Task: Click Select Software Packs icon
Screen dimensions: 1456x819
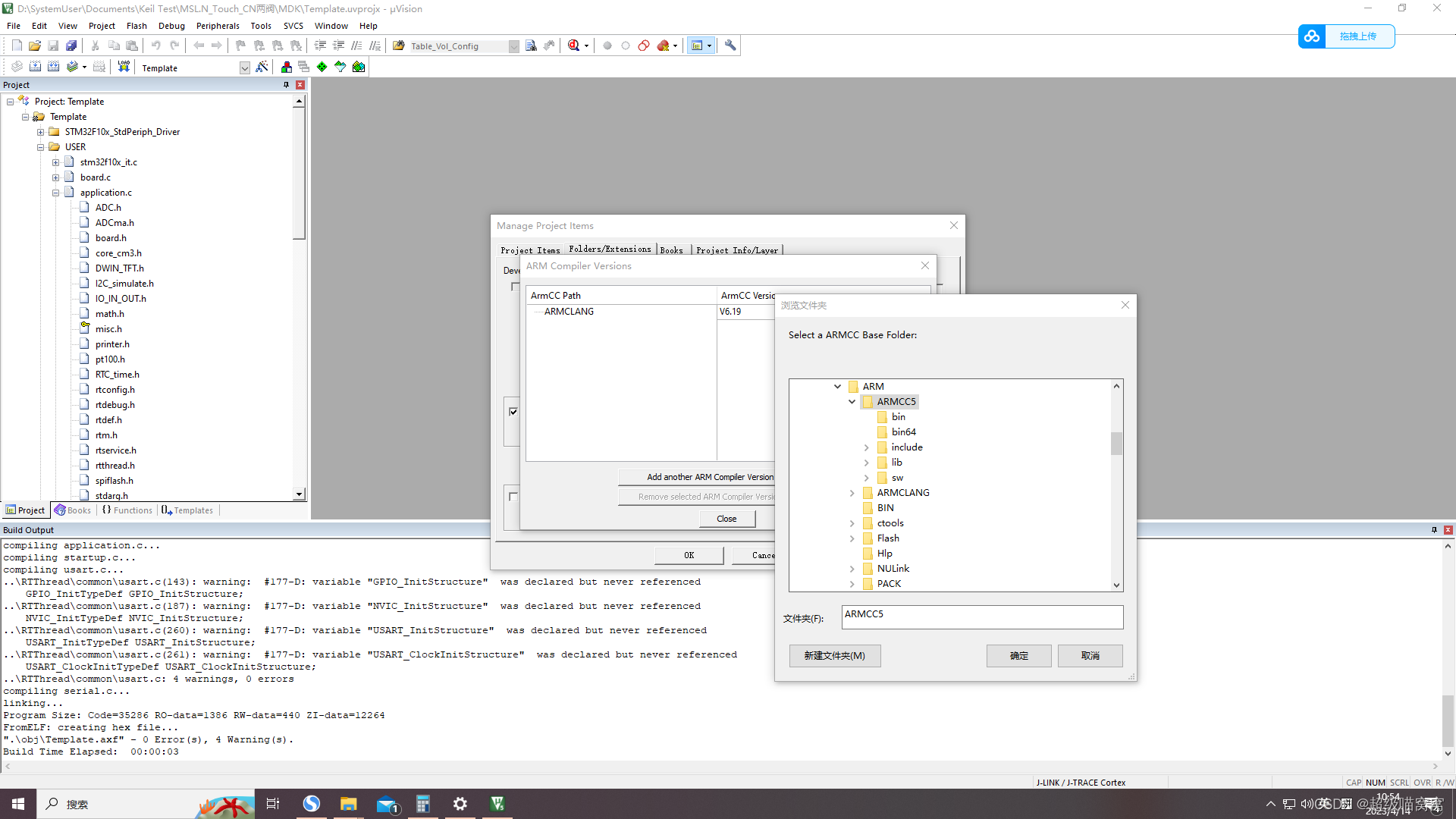Action: pos(340,67)
